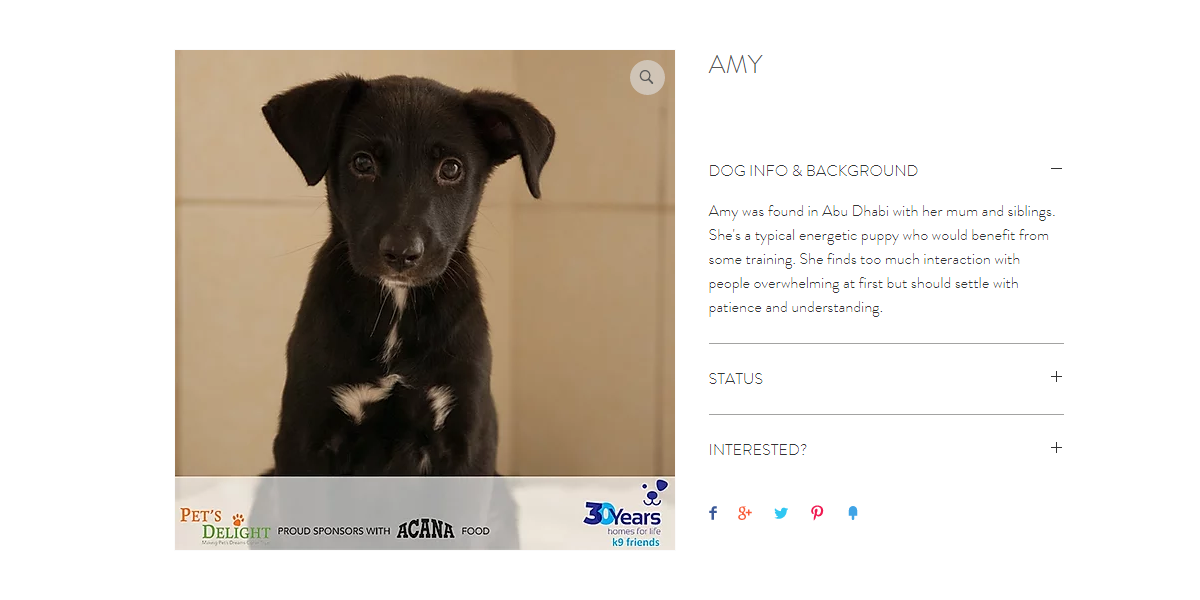Pin Amy's photo with the Pinterest icon
This screenshot has width=1200, height=600.
point(817,513)
